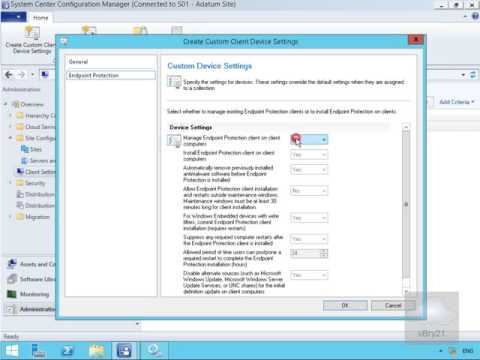Select Endpoint Protection in dialog left pane
Image resolution: width=480 pixels, height=360 pixels.
click(111, 76)
